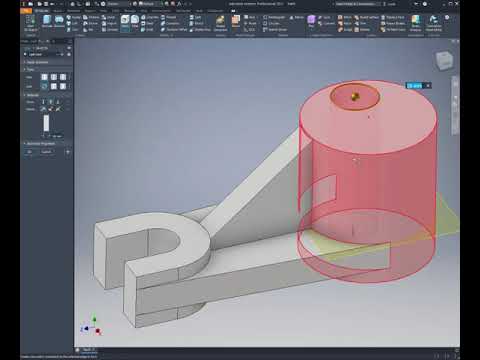Select the document tab at bottom
The height and width of the screenshot is (360, 480).
pos(88,350)
